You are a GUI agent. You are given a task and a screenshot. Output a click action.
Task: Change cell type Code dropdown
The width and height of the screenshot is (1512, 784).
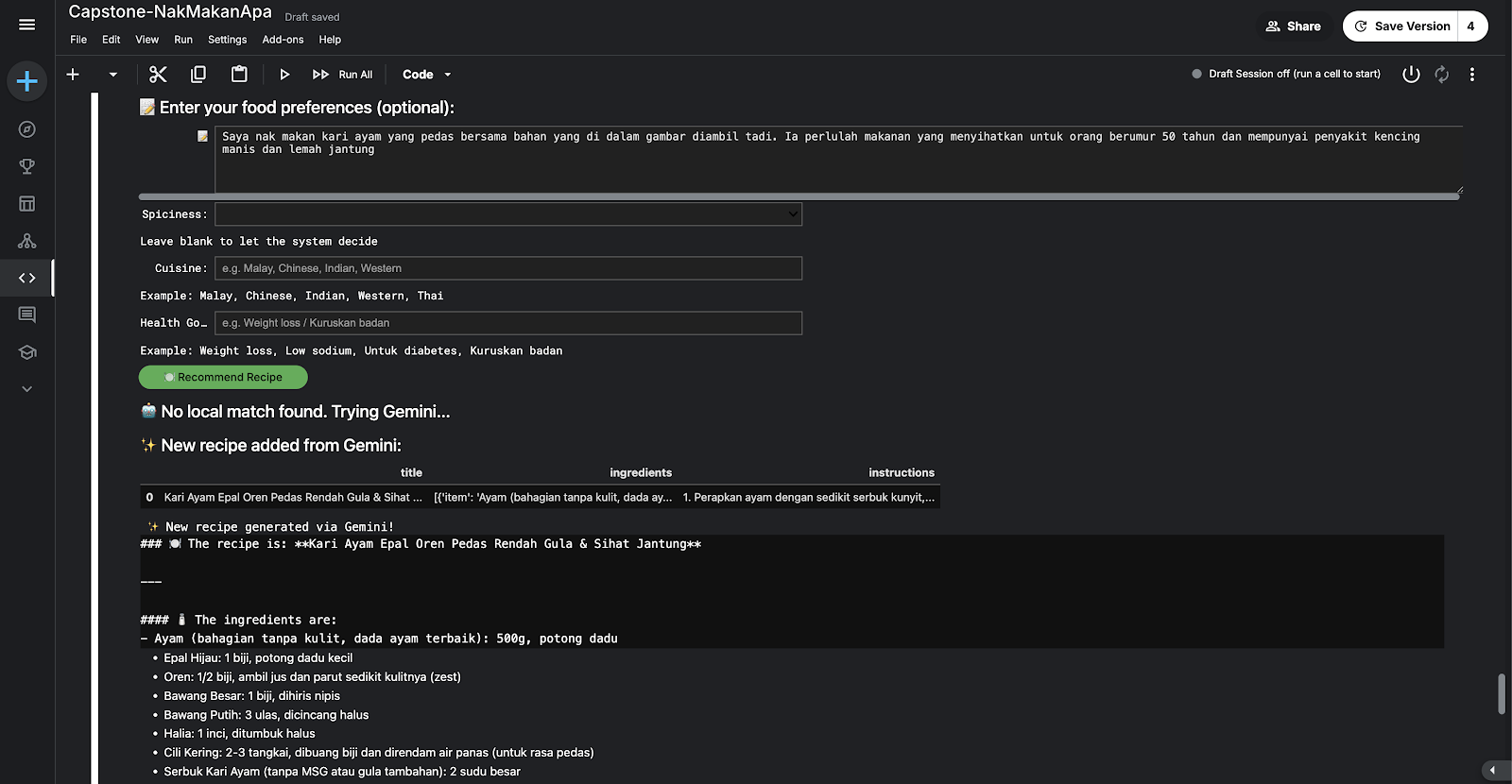tap(427, 74)
